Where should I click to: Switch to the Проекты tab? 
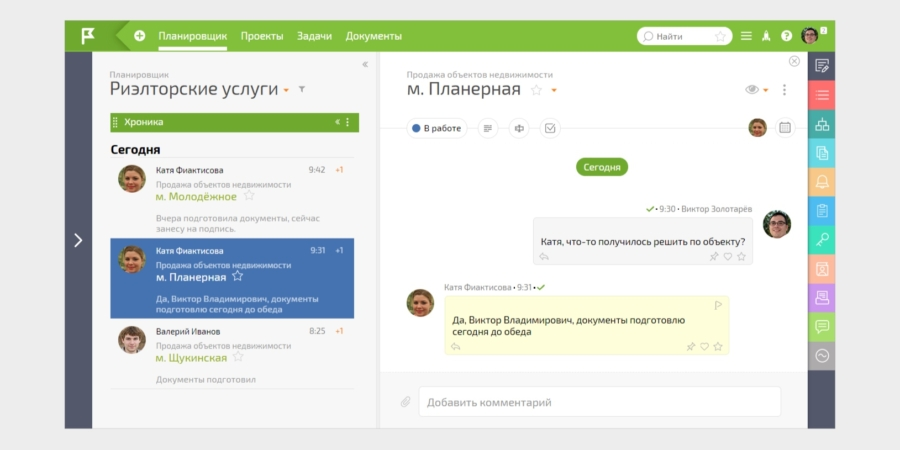pos(262,36)
